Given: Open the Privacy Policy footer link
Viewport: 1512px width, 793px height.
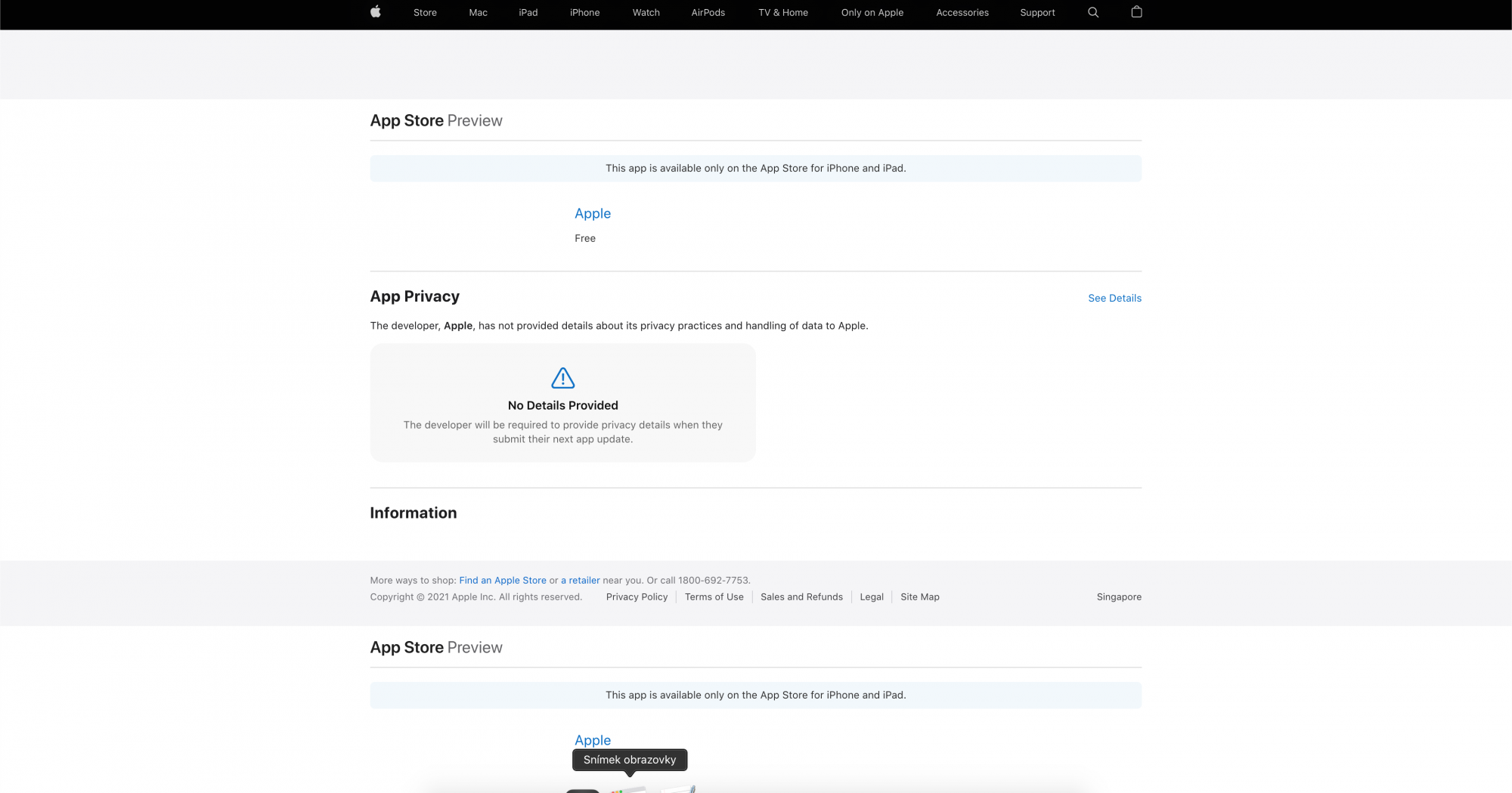Looking at the screenshot, I should [637, 597].
